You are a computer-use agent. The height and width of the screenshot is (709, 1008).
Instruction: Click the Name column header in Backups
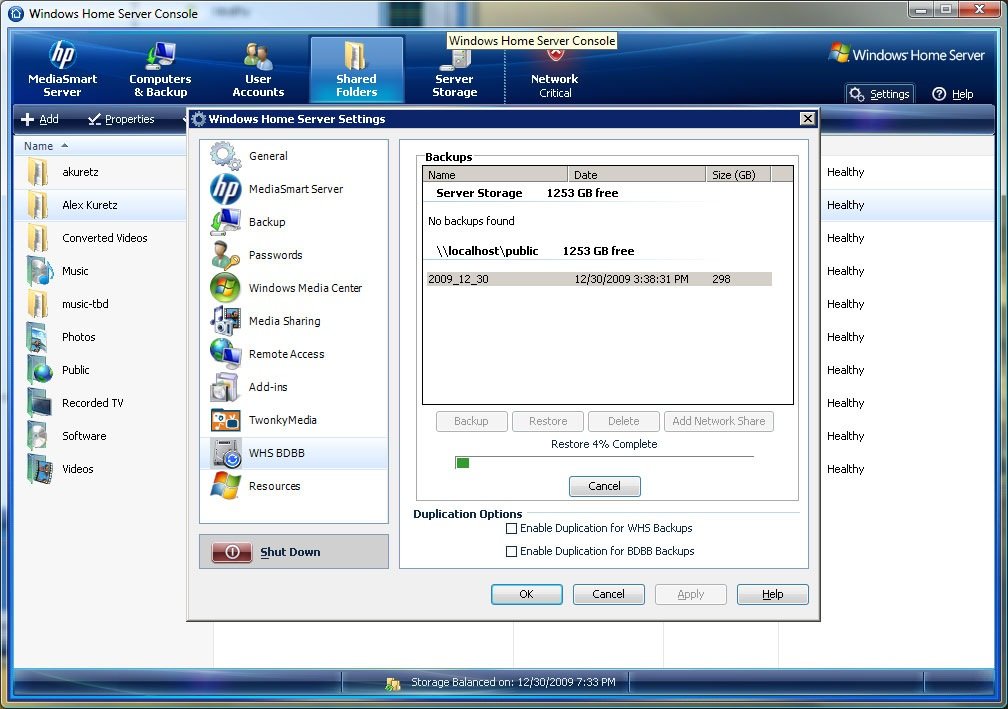(494, 175)
